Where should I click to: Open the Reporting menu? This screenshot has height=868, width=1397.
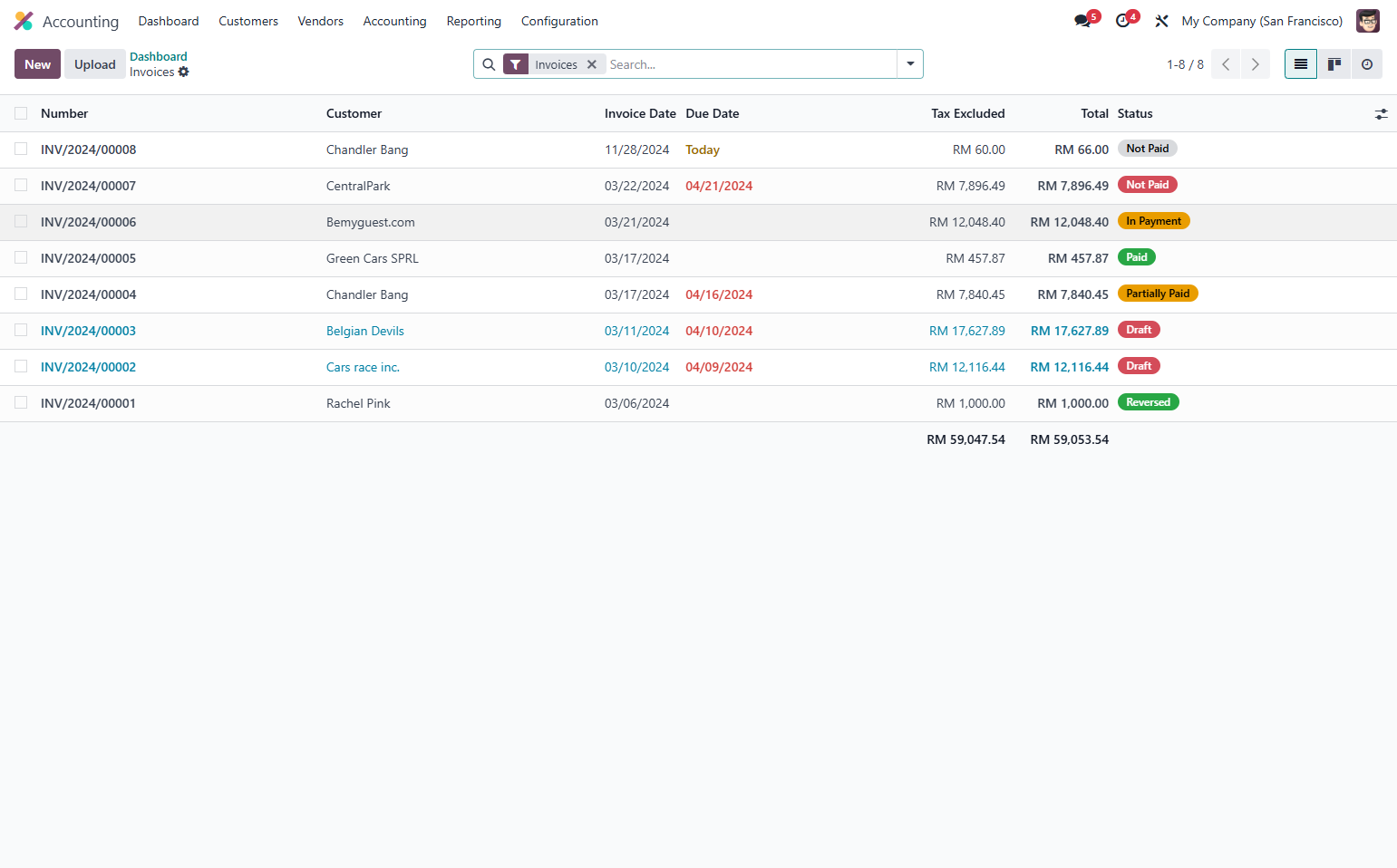click(x=474, y=21)
